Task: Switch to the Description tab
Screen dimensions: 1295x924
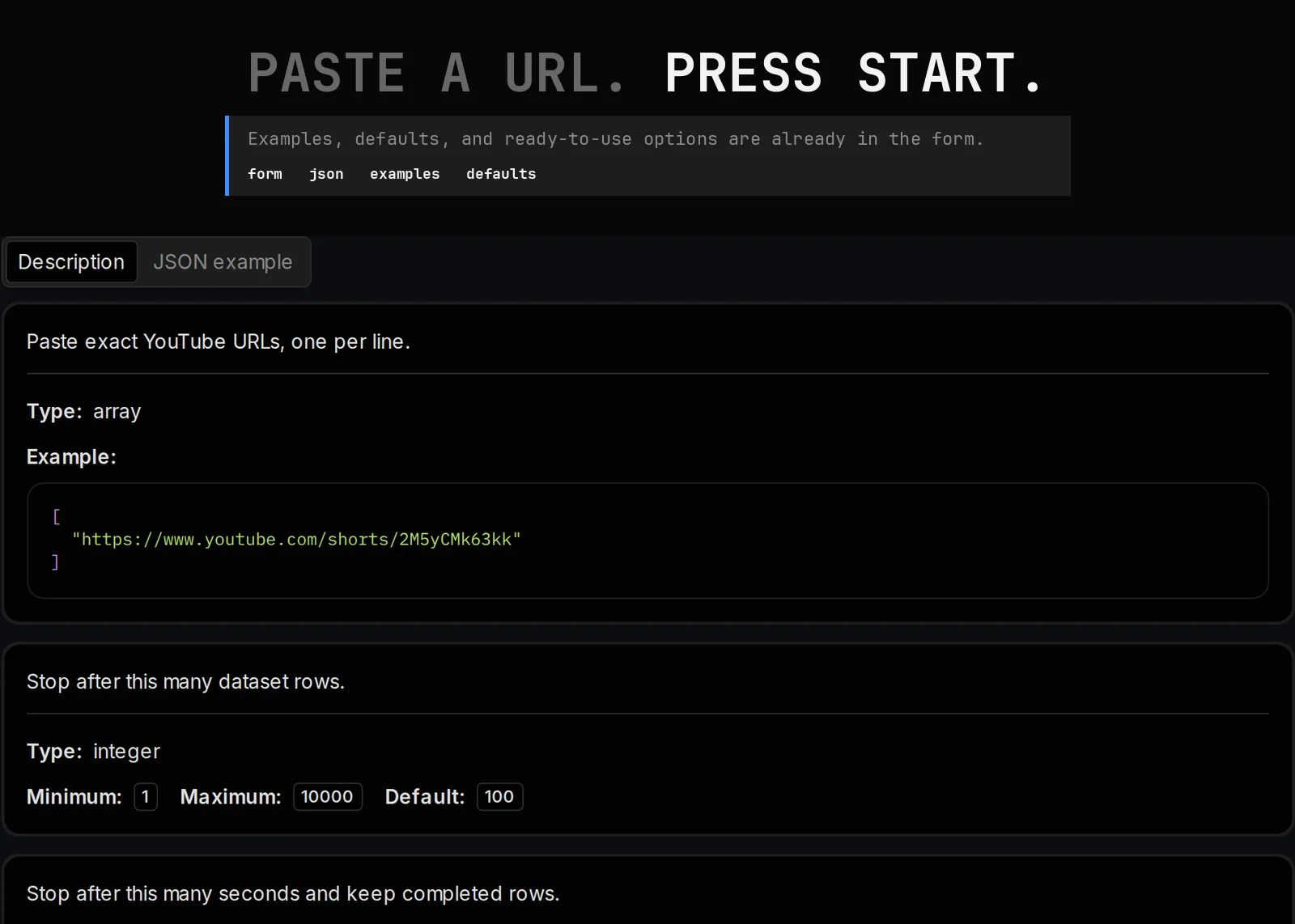Action: 71,262
